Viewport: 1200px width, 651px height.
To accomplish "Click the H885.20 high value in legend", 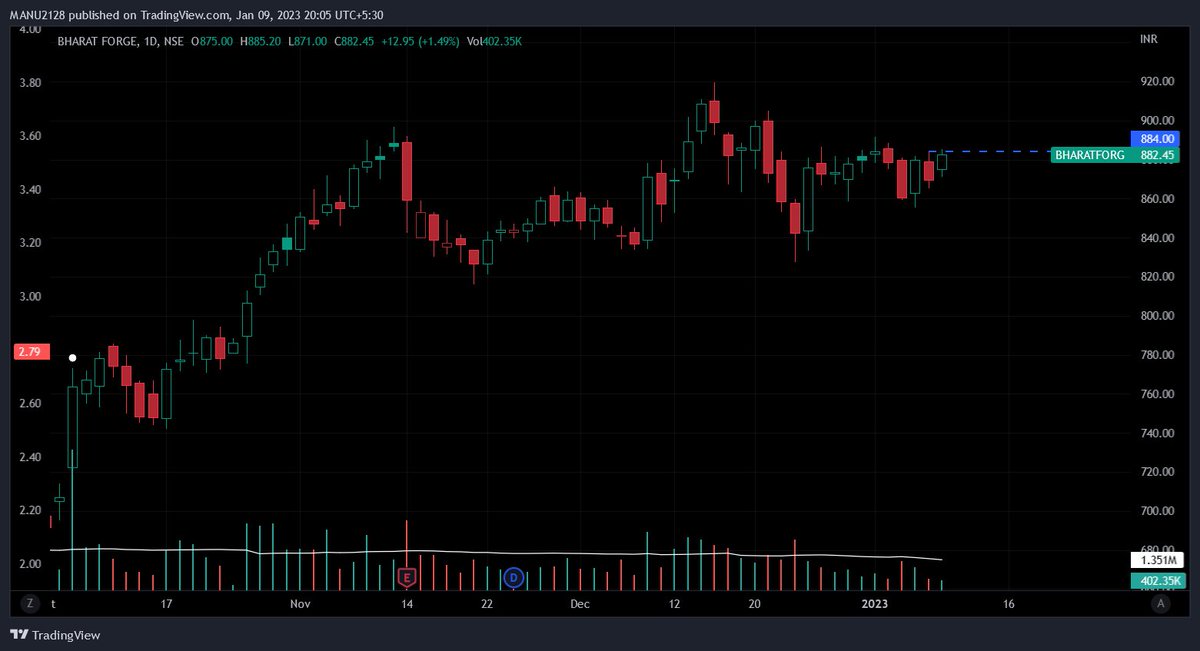I will [x=259, y=41].
